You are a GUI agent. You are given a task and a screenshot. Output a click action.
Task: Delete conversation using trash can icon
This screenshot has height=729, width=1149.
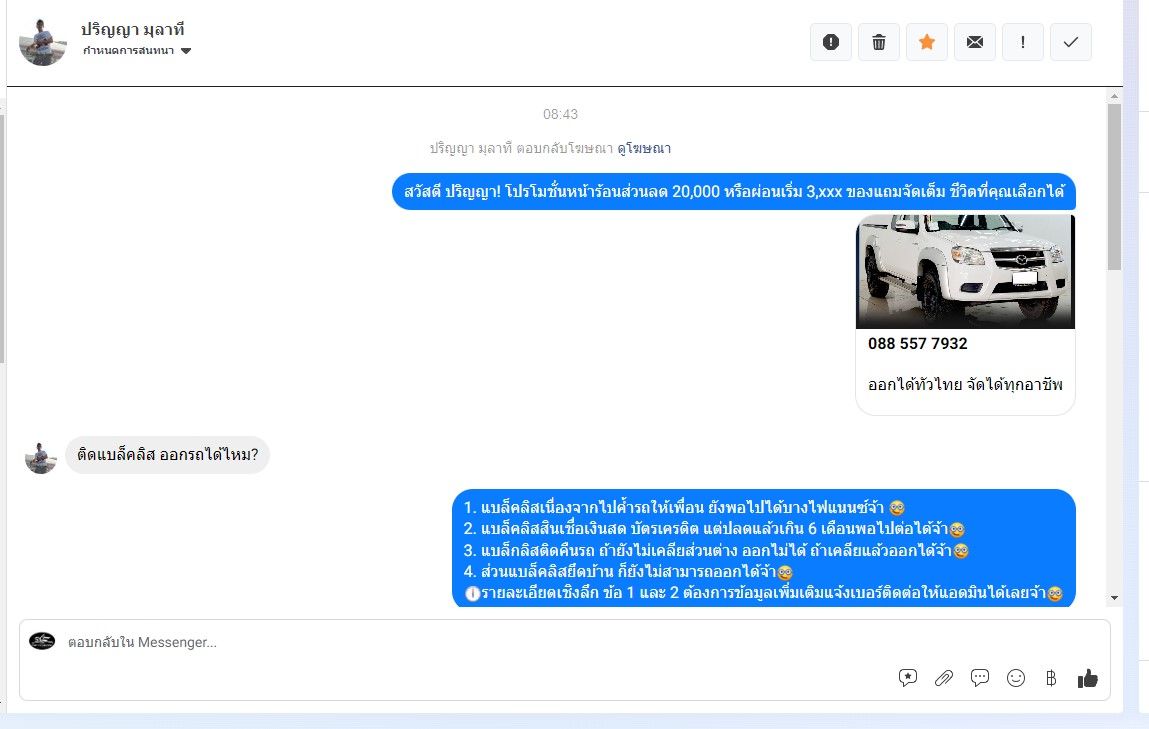click(x=879, y=42)
